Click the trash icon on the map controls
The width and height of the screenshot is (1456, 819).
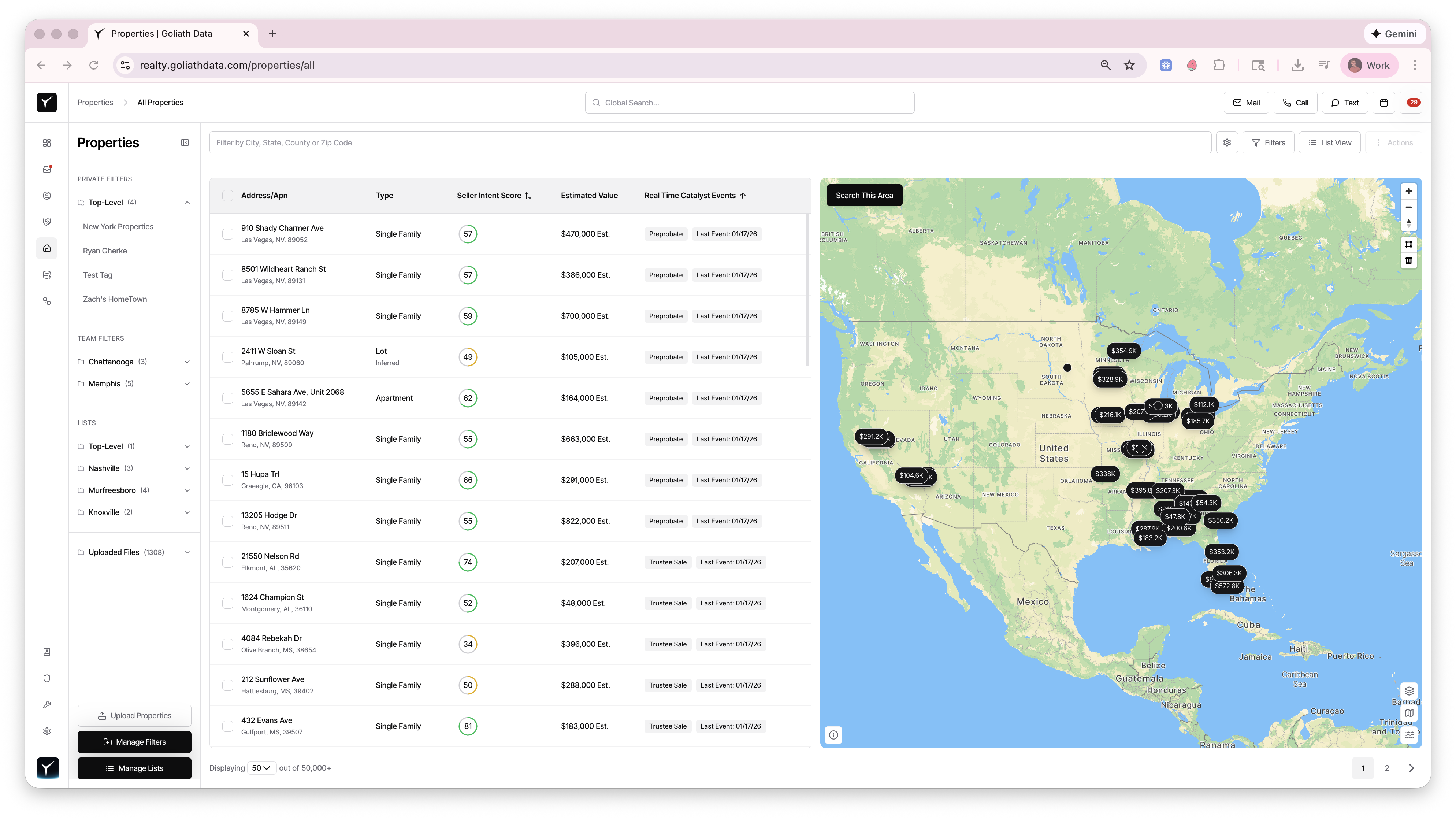pyautogui.click(x=1409, y=260)
